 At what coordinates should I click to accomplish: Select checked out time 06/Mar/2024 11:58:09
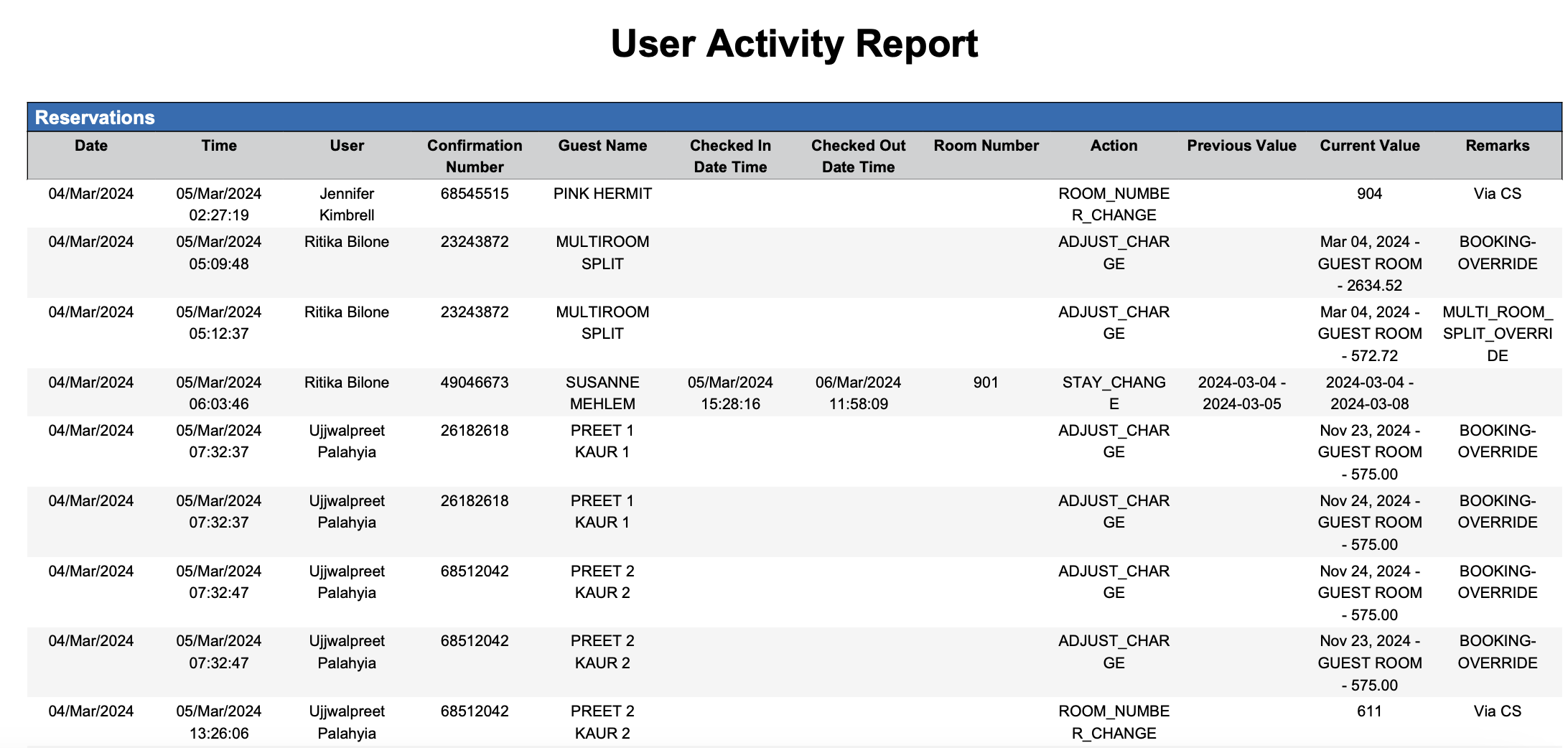click(x=858, y=393)
